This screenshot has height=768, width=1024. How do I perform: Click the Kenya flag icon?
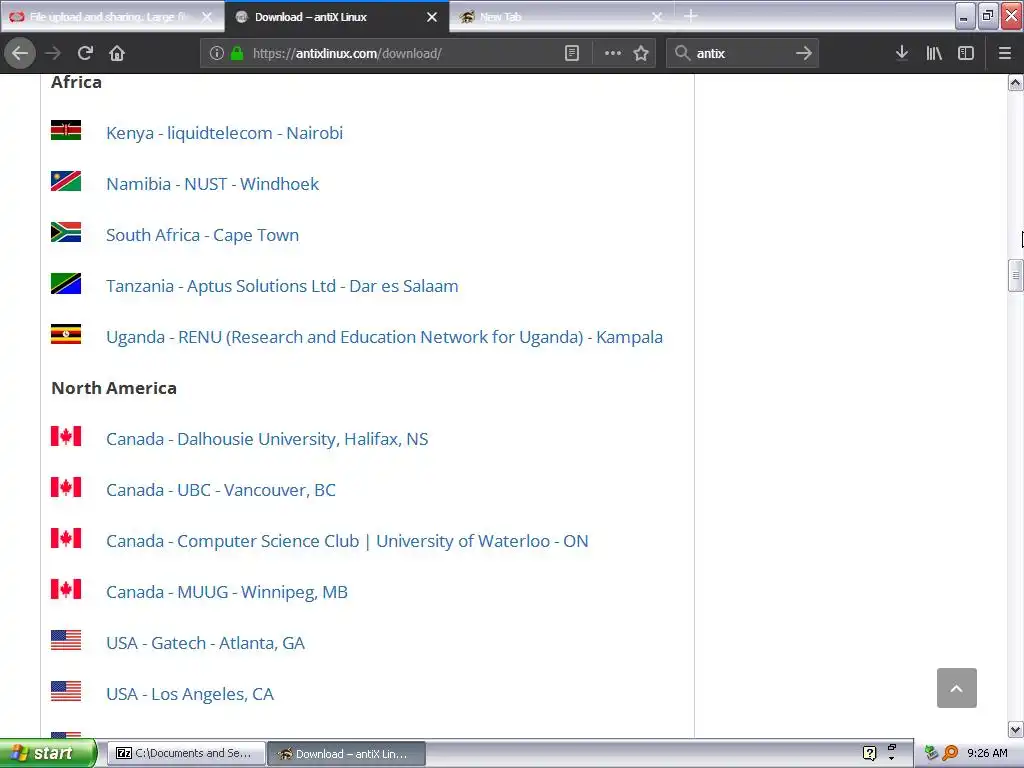66,130
